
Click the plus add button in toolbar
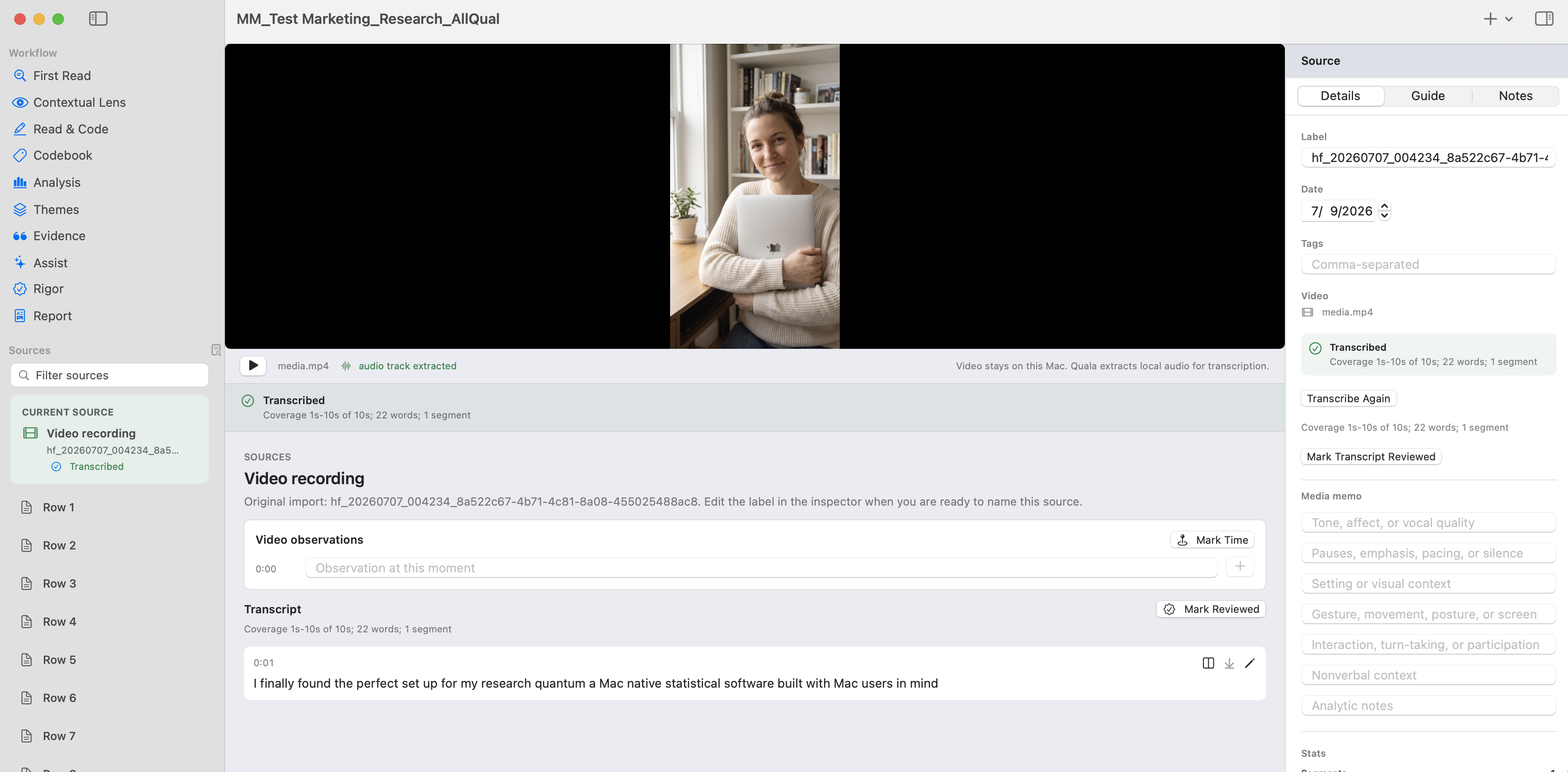coord(1490,19)
